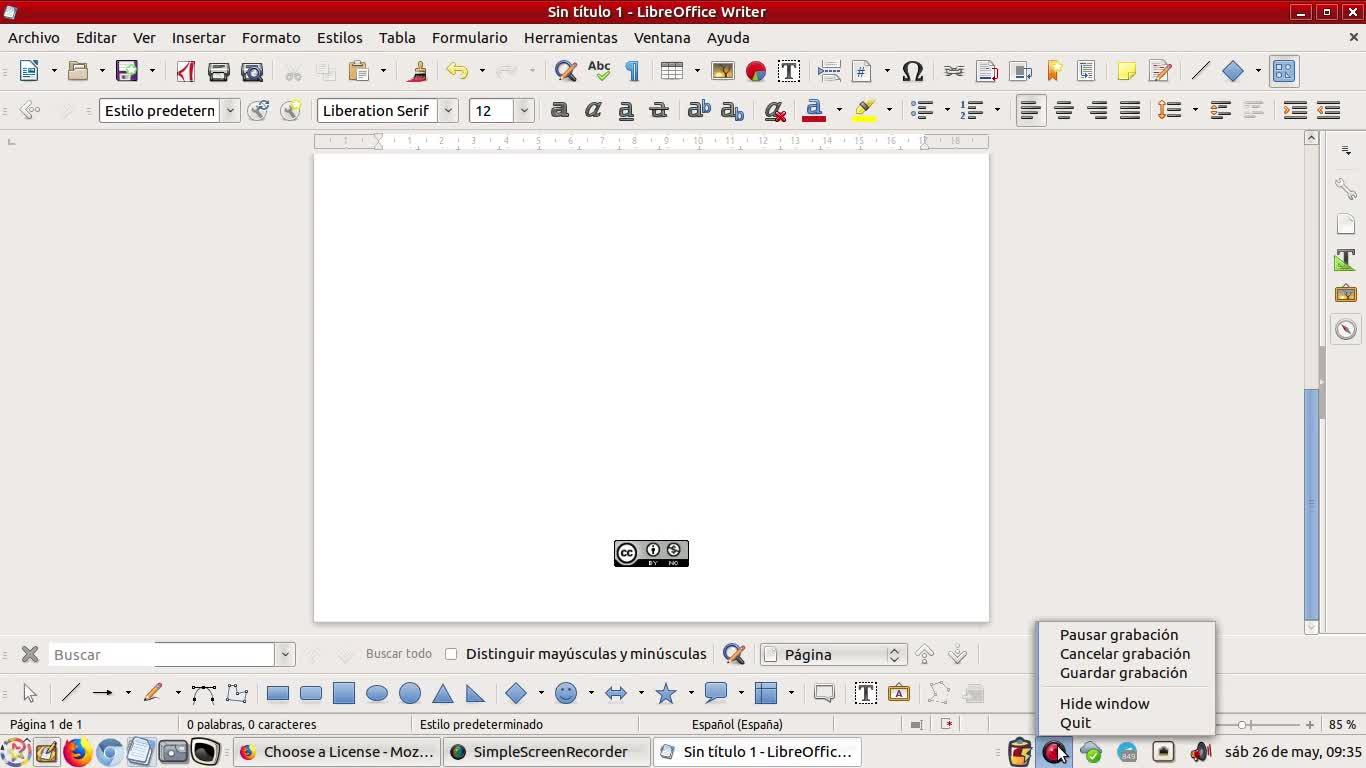Open the Liberation Serif font dropdown
This screenshot has height=768, width=1366.
pyautogui.click(x=449, y=111)
